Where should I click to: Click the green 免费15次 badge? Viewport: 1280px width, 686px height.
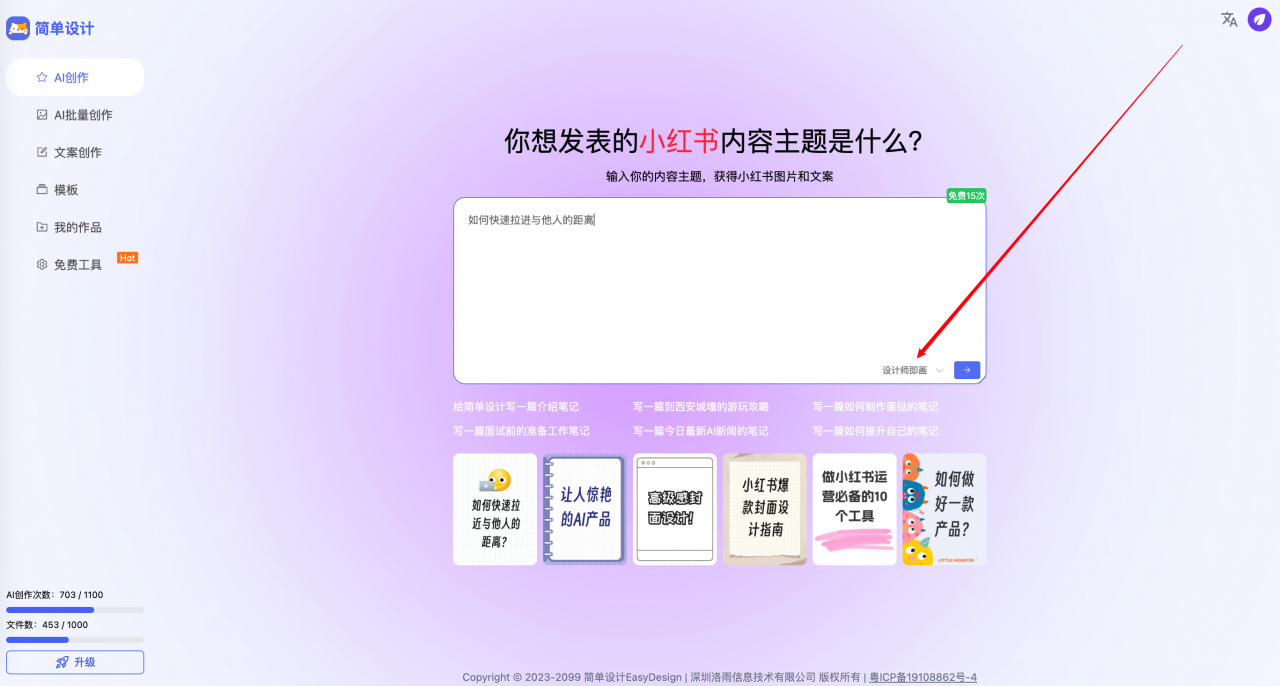pyautogui.click(x=966, y=196)
